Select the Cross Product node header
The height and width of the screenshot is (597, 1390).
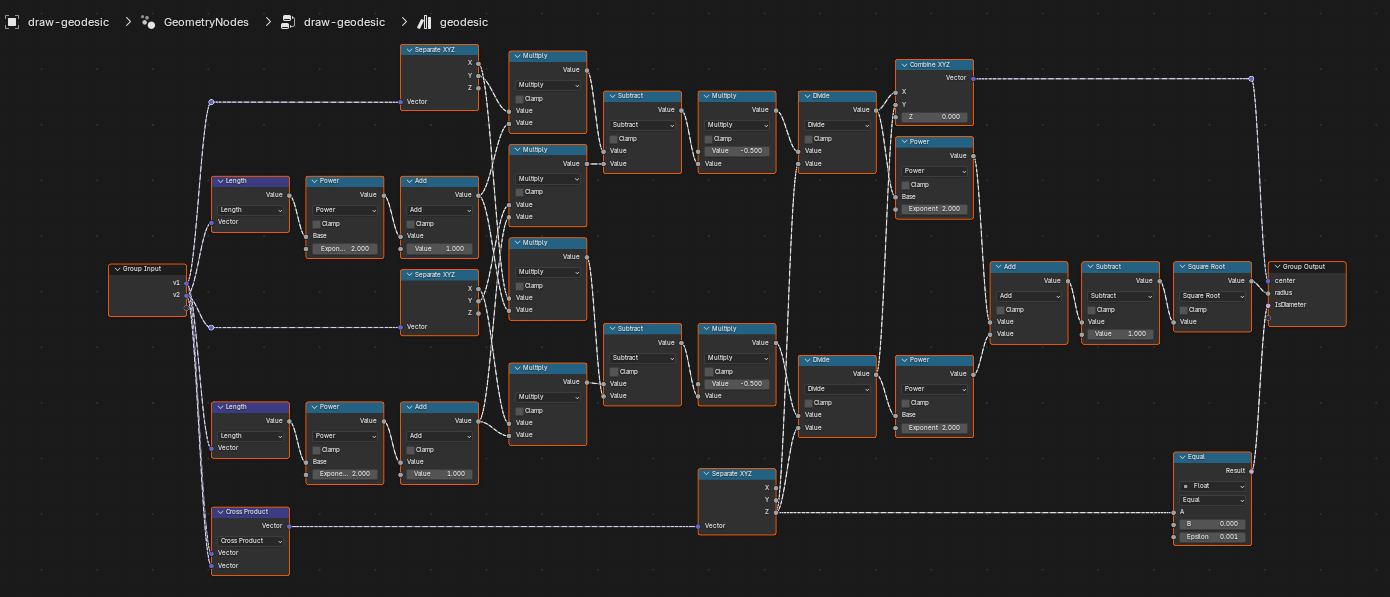[251, 511]
